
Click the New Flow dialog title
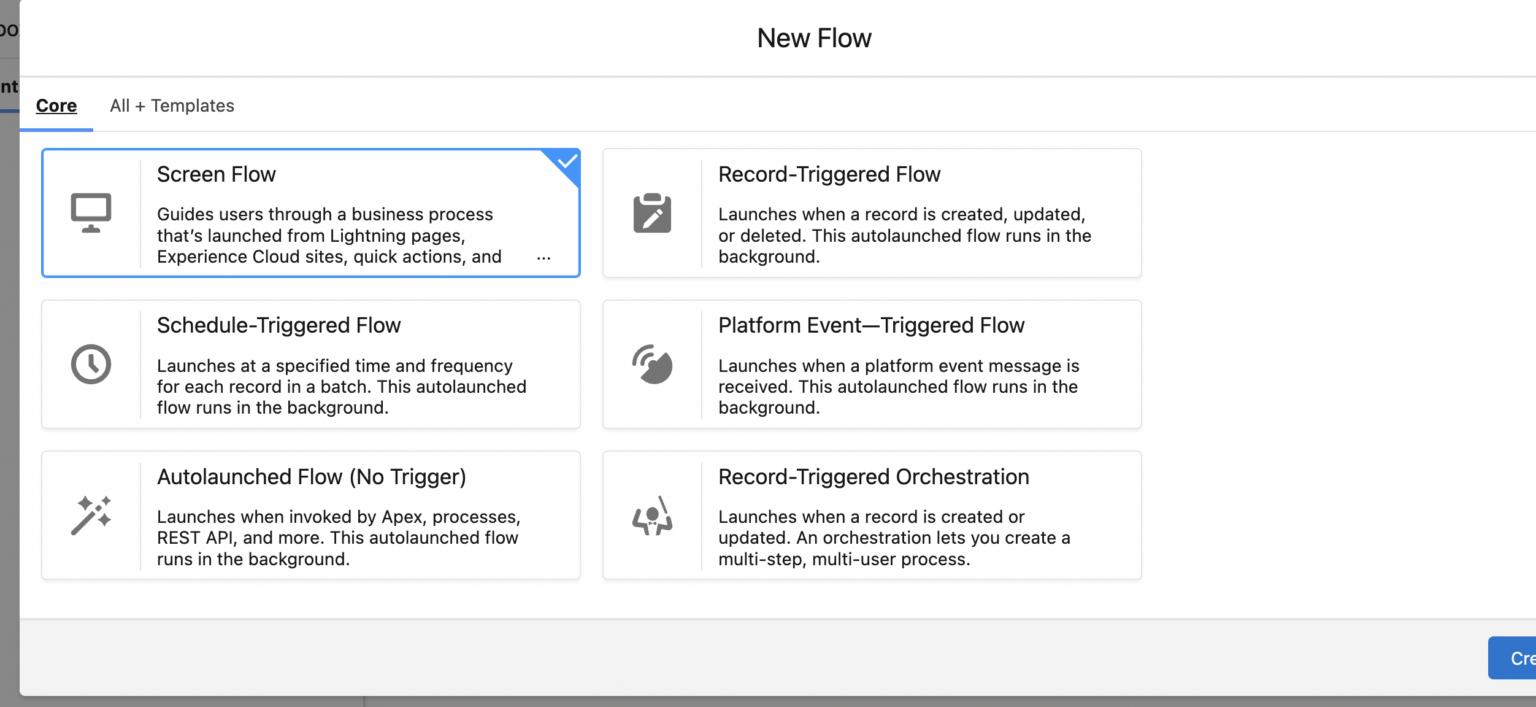pyautogui.click(x=814, y=37)
